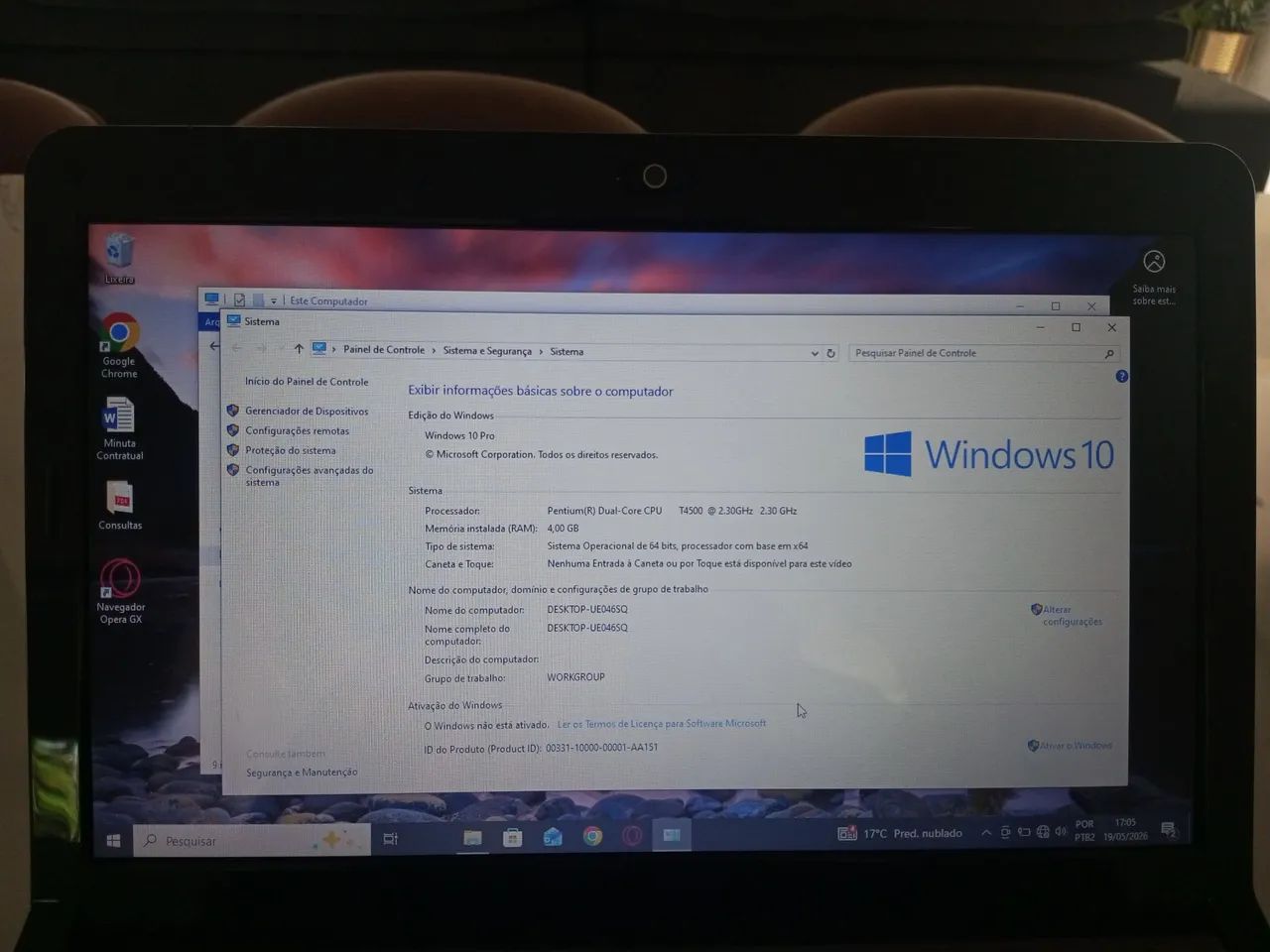This screenshot has width=1270, height=952.
Task: Open the POR PTB2 language selector
Action: pyautogui.click(x=1084, y=830)
